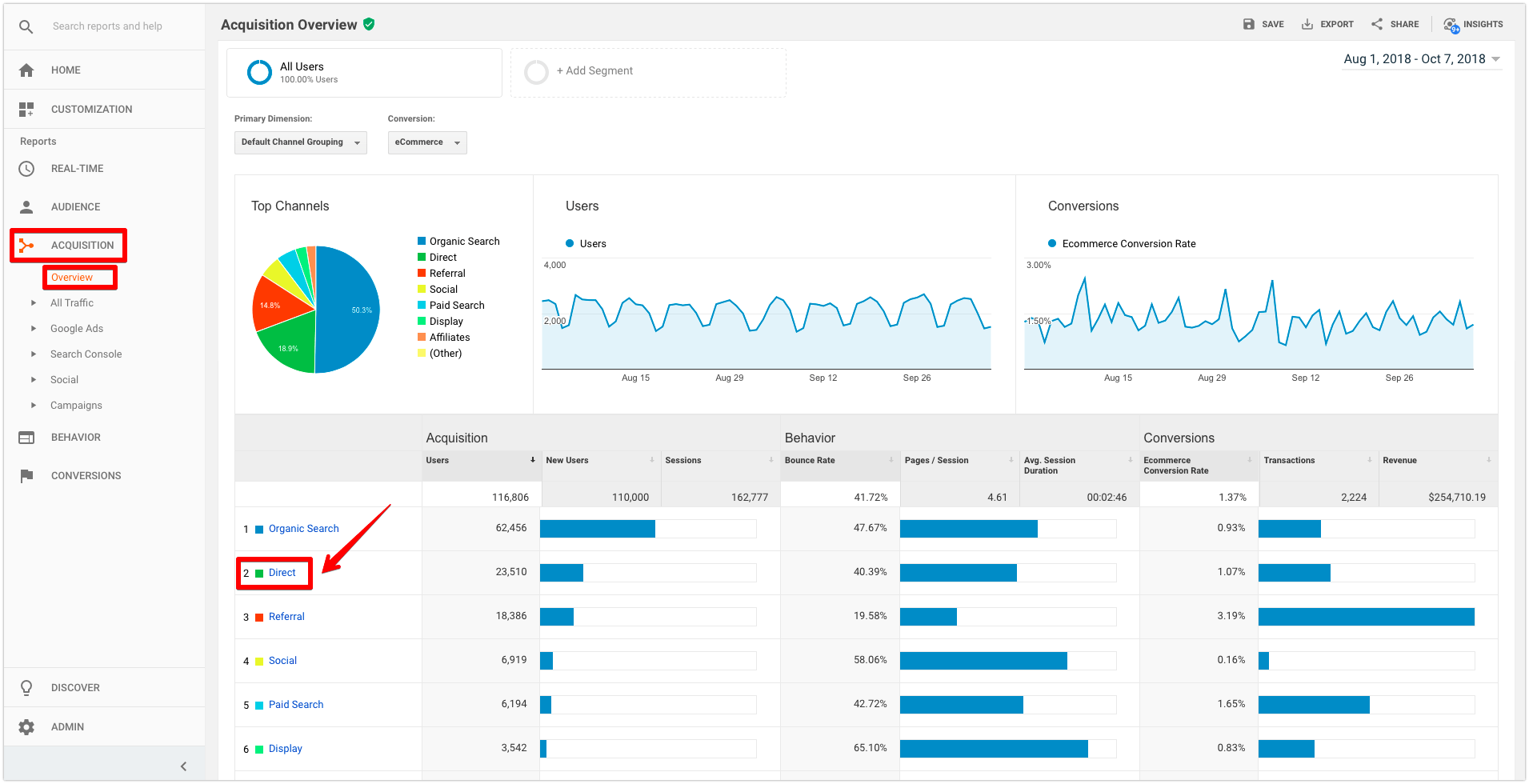
Task: Sort by Avg. Session Duration column arrow
Action: coord(1131,460)
